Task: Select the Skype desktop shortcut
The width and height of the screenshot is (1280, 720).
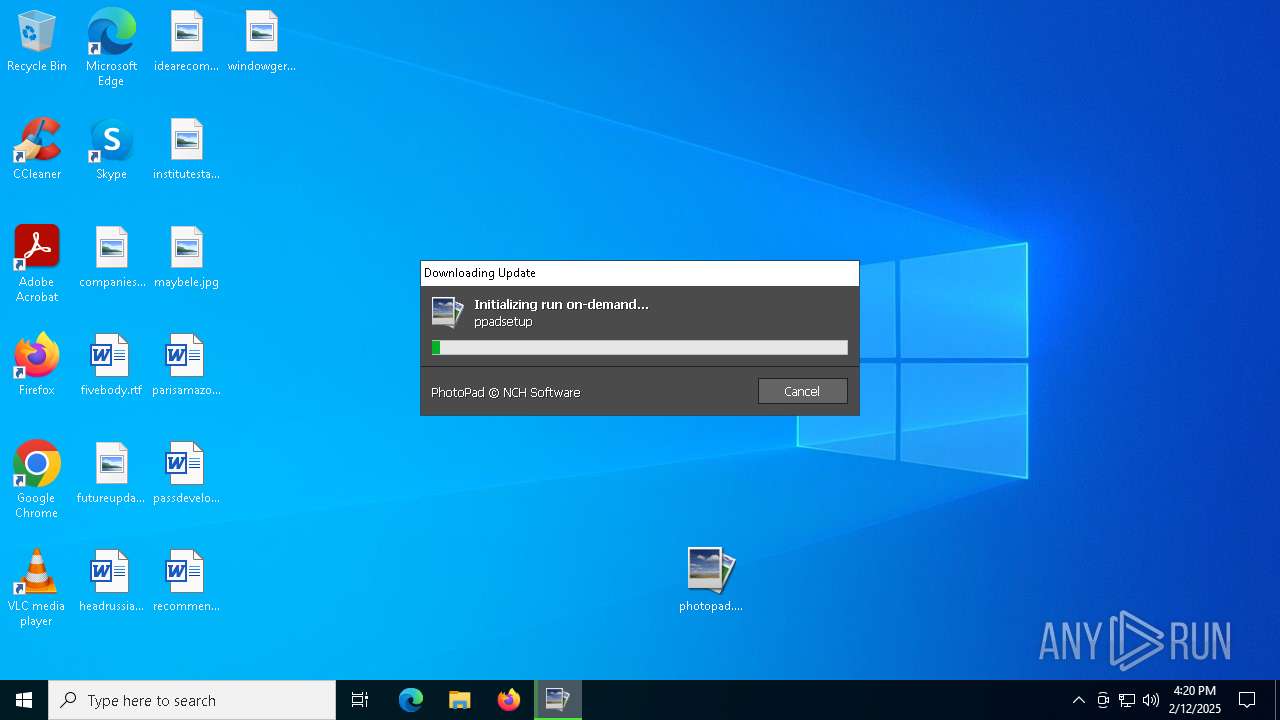Action: 111,150
